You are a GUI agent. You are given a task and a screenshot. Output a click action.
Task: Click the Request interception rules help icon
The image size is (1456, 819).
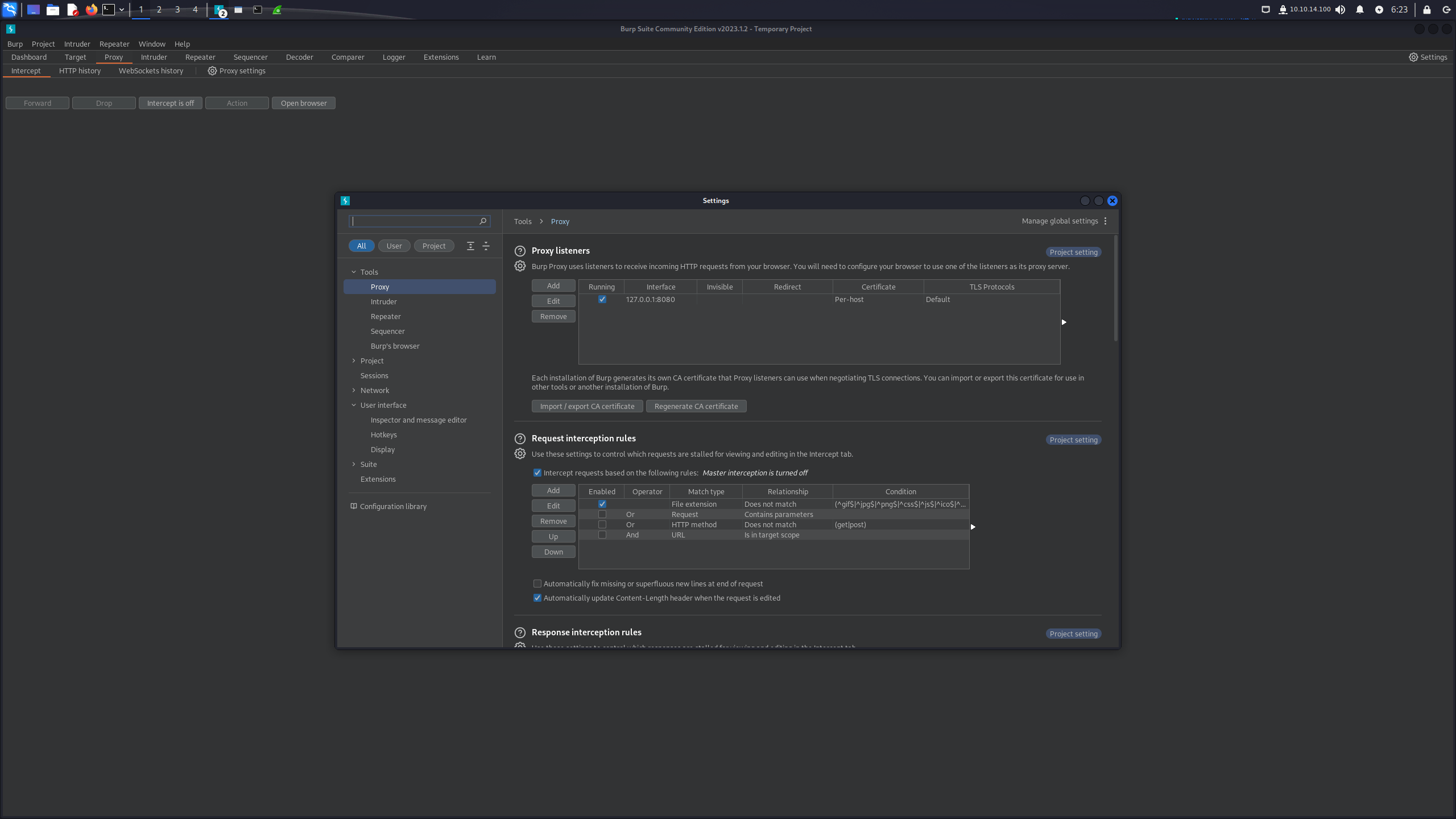[x=520, y=439]
